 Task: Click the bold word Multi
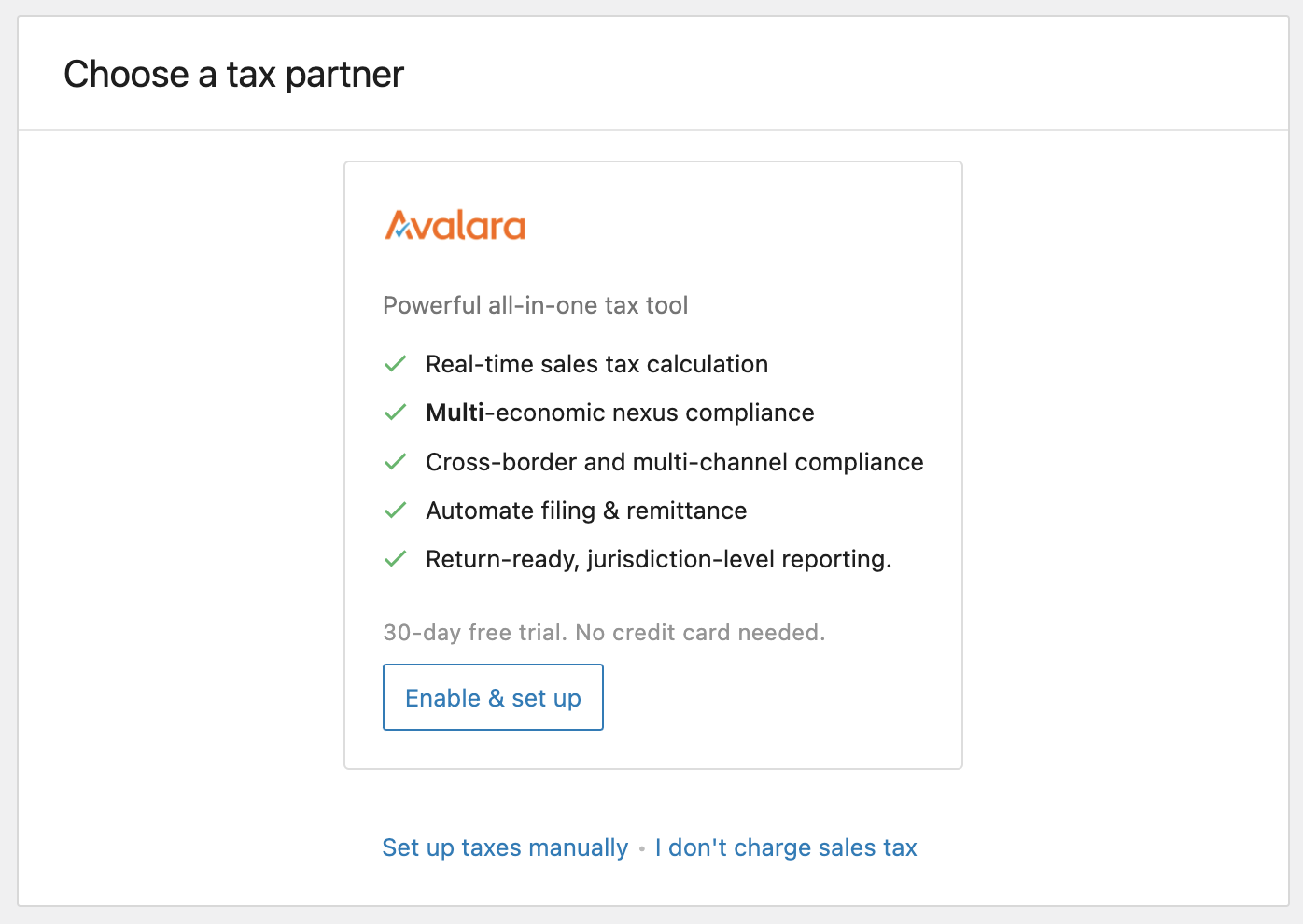pyautogui.click(x=455, y=413)
